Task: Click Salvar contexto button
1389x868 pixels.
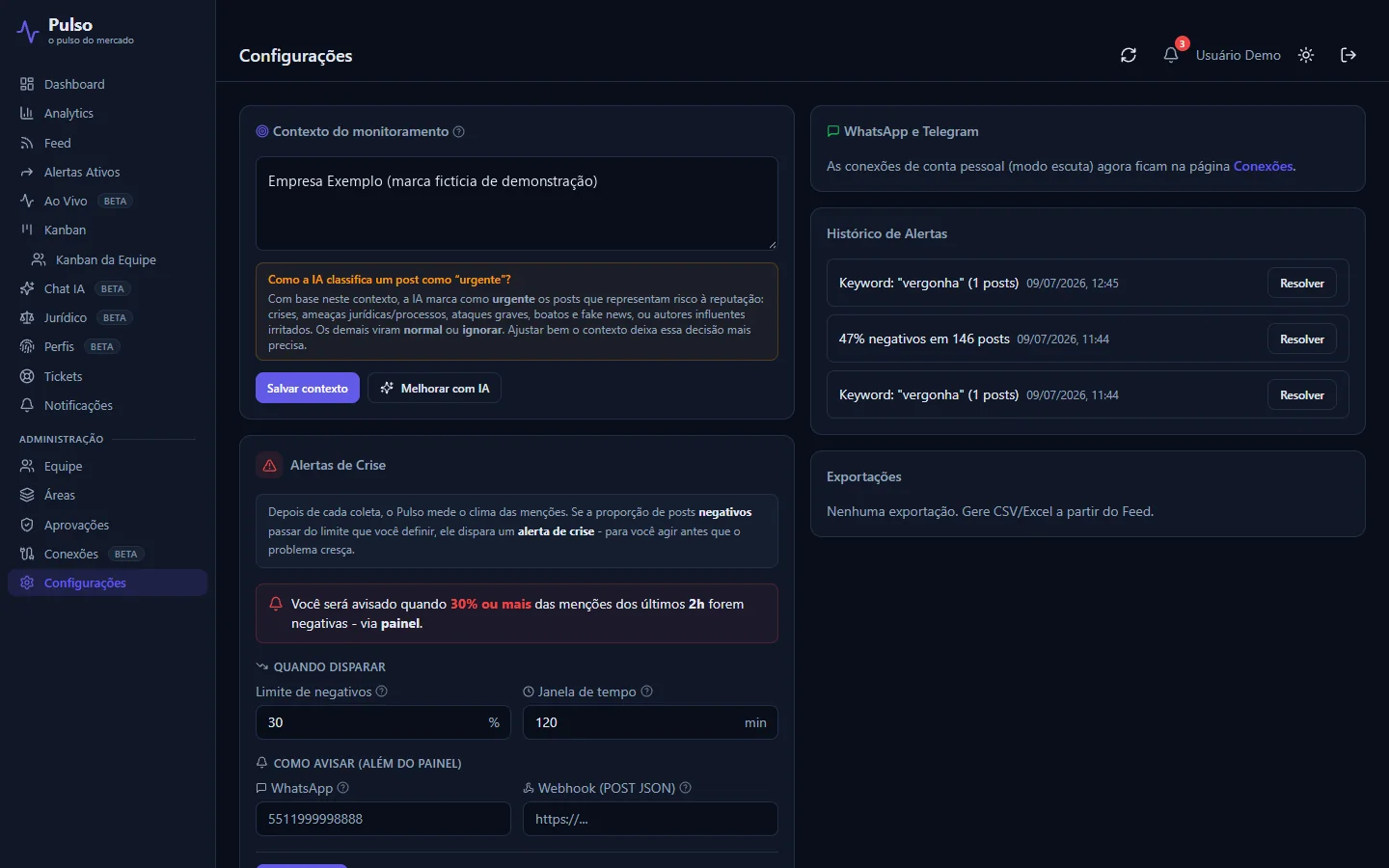Action: [x=308, y=388]
